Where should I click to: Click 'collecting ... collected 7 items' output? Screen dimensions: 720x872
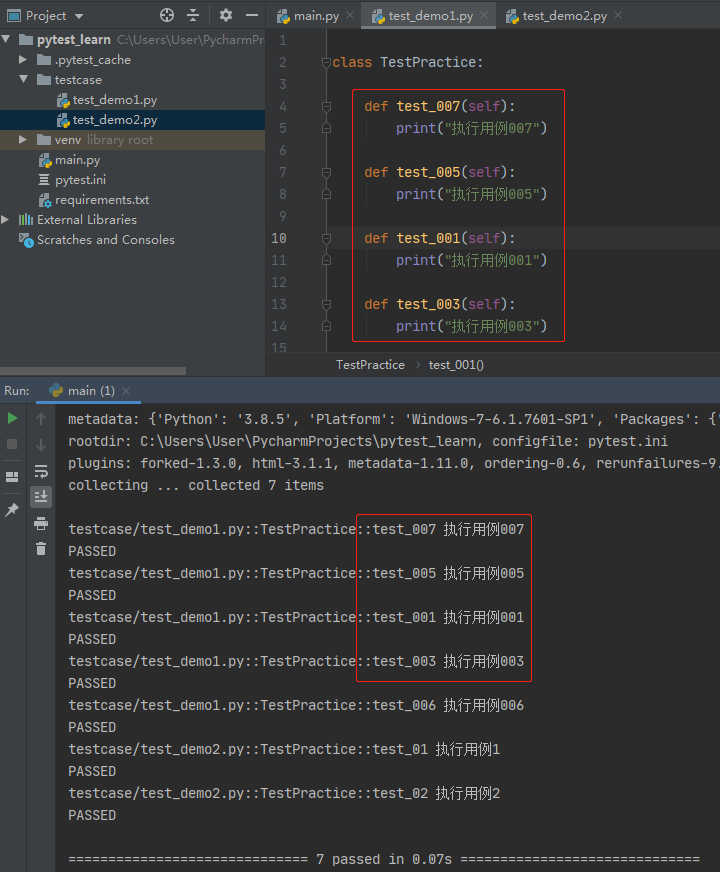[x=196, y=485]
